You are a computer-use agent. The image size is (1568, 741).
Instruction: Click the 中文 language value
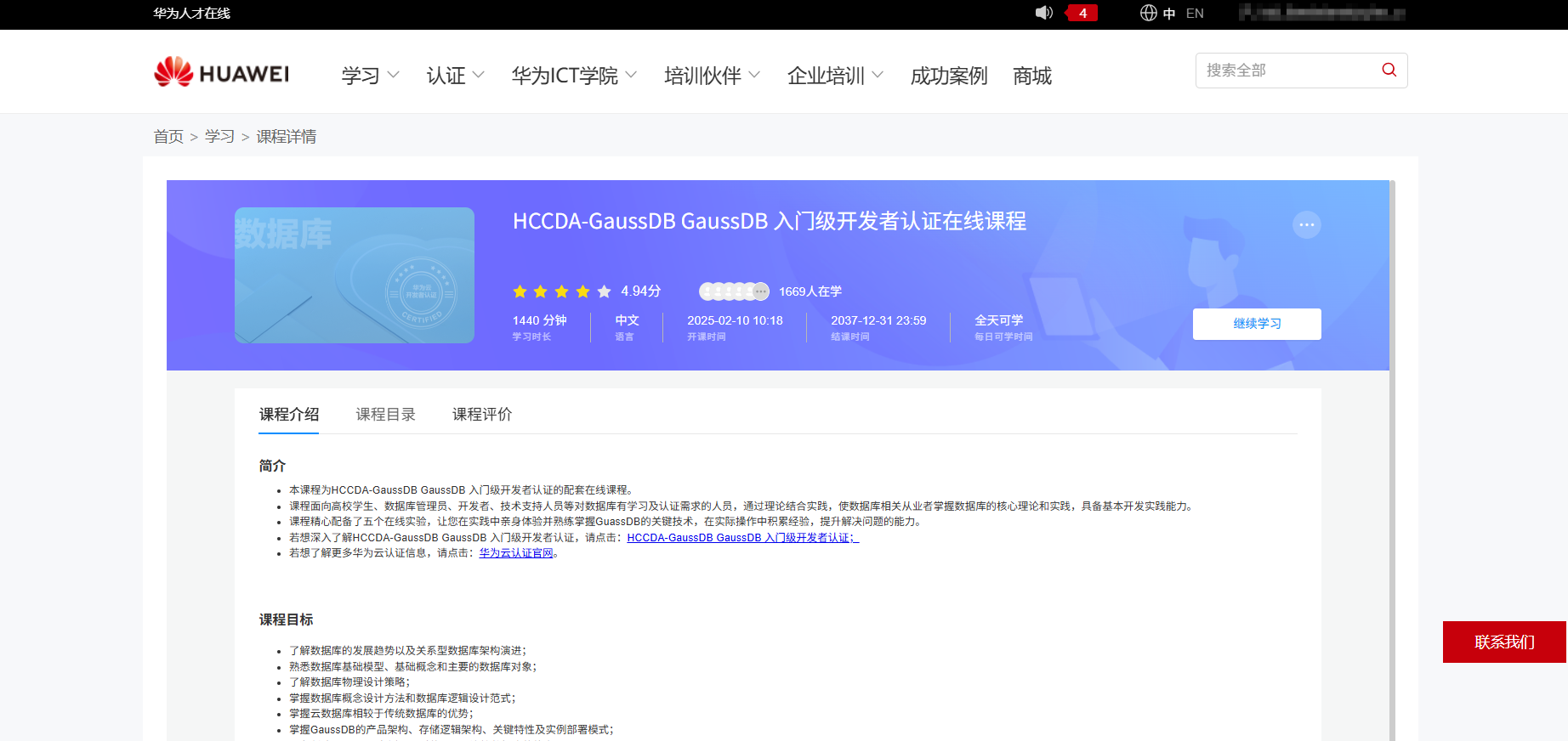tap(627, 320)
